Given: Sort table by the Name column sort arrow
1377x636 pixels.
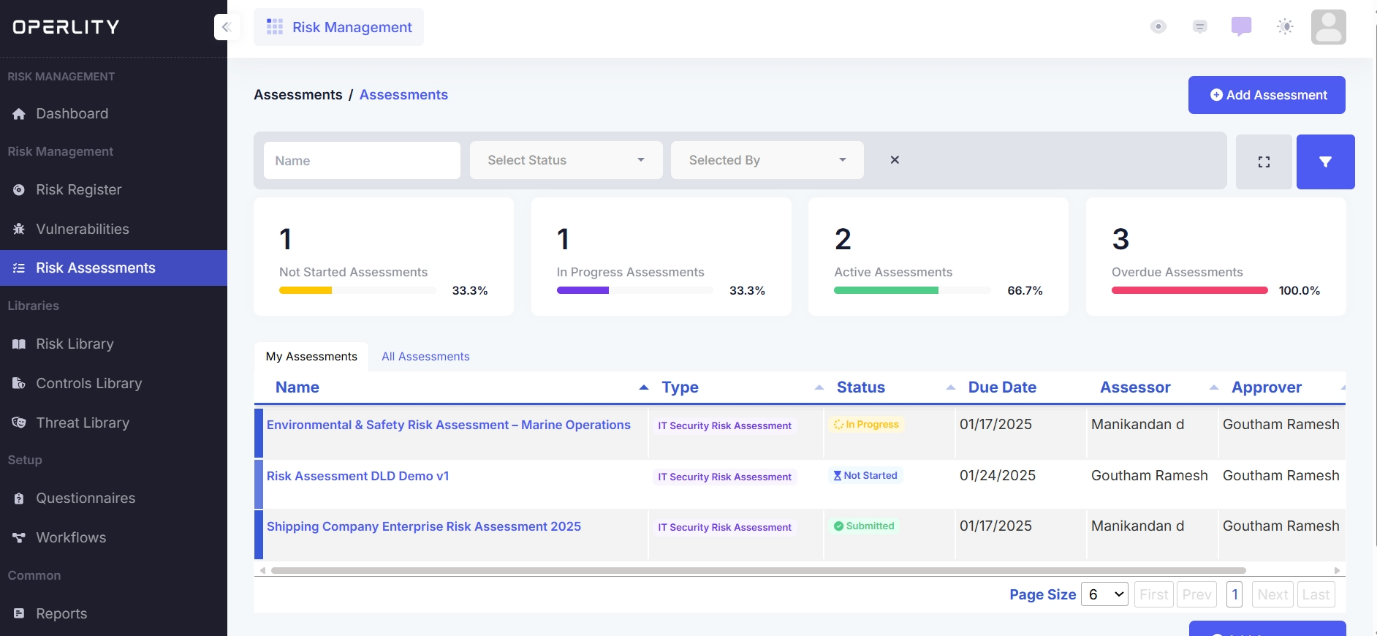Looking at the screenshot, I should click(x=643, y=387).
